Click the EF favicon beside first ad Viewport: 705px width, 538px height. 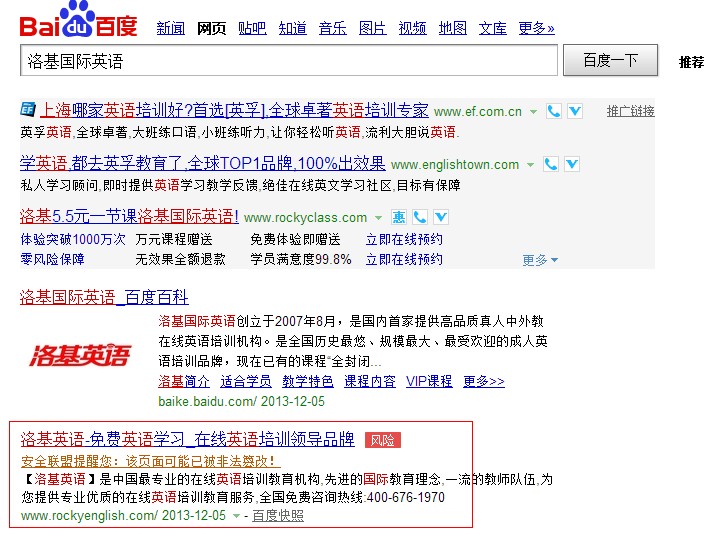pyautogui.click(x=28, y=109)
